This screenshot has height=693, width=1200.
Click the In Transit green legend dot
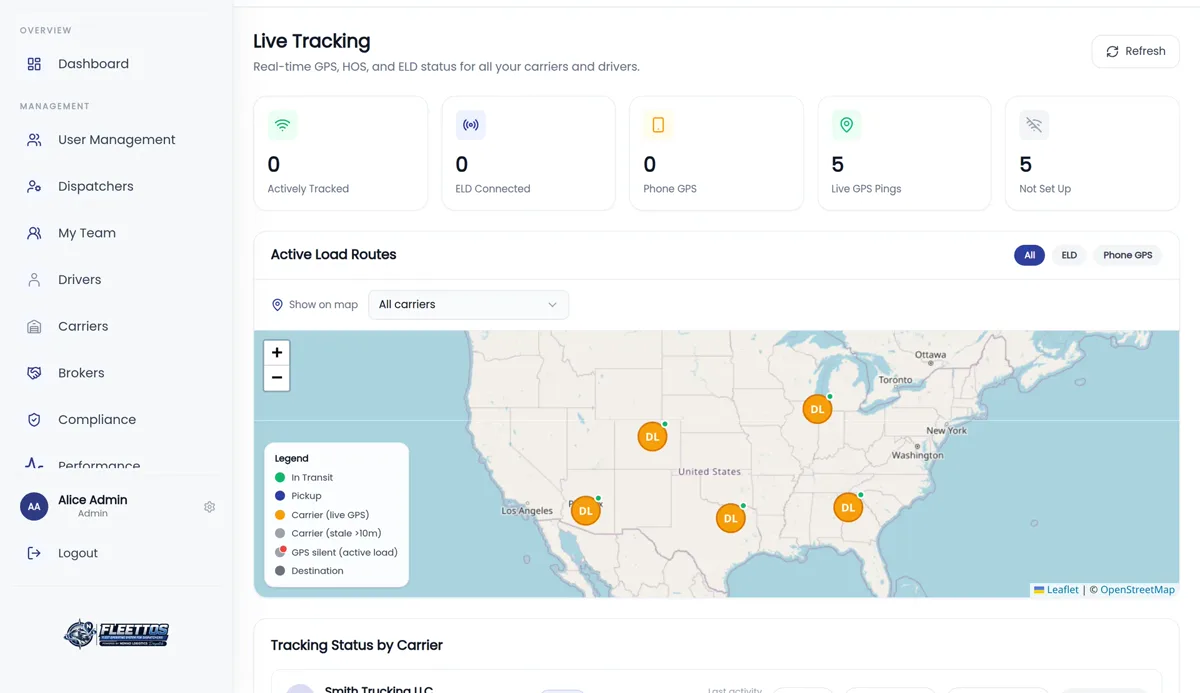click(x=280, y=478)
